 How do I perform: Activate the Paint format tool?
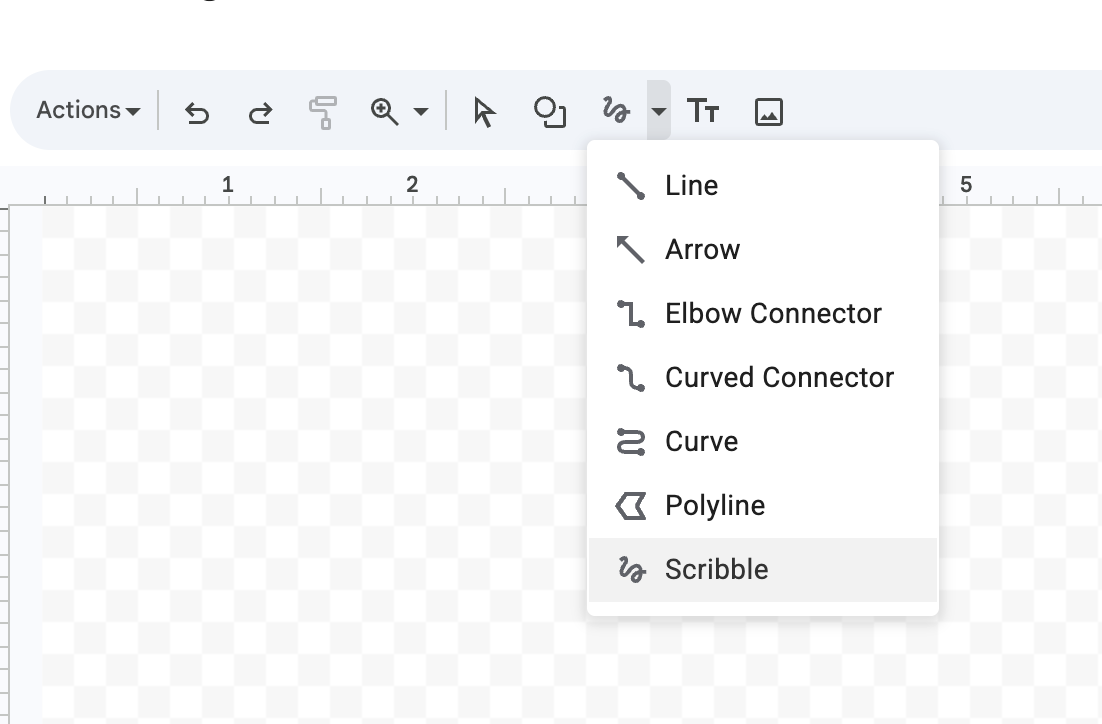point(322,112)
